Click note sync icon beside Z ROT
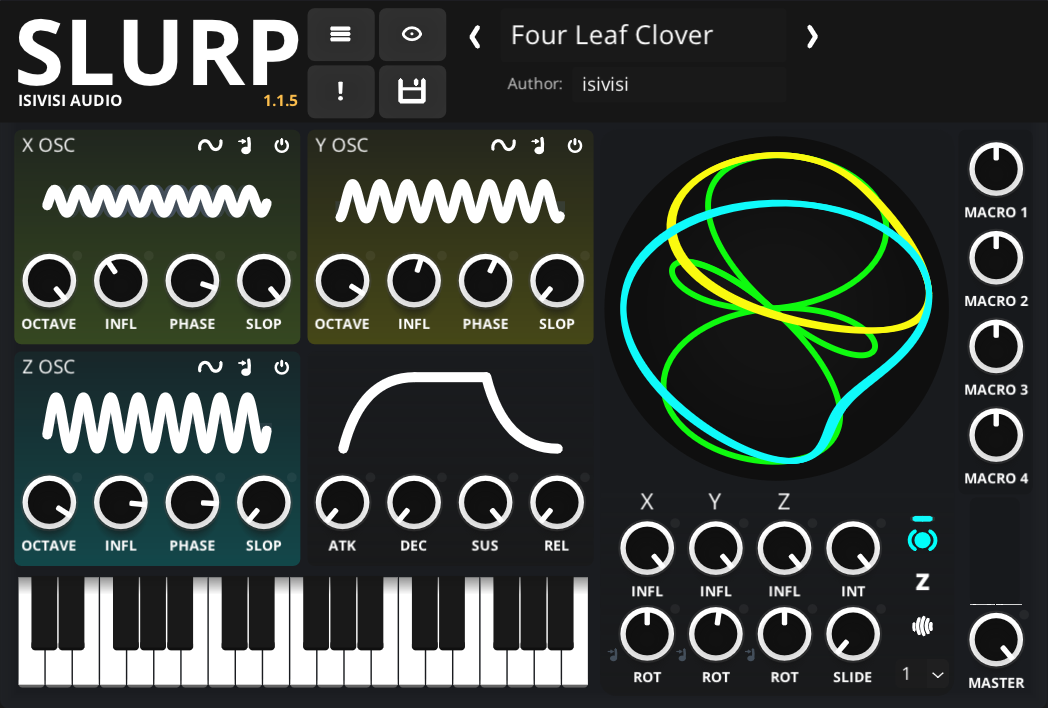Viewport: 1048px width, 708px height. (x=750, y=654)
